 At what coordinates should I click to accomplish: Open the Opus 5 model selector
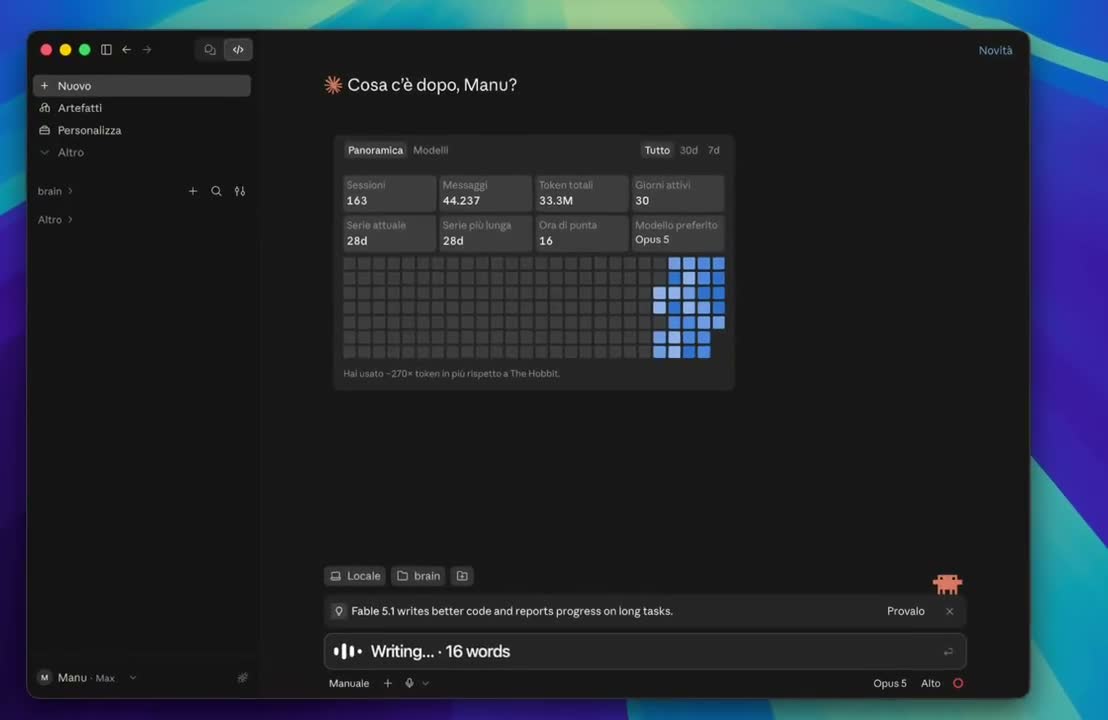(890, 683)
